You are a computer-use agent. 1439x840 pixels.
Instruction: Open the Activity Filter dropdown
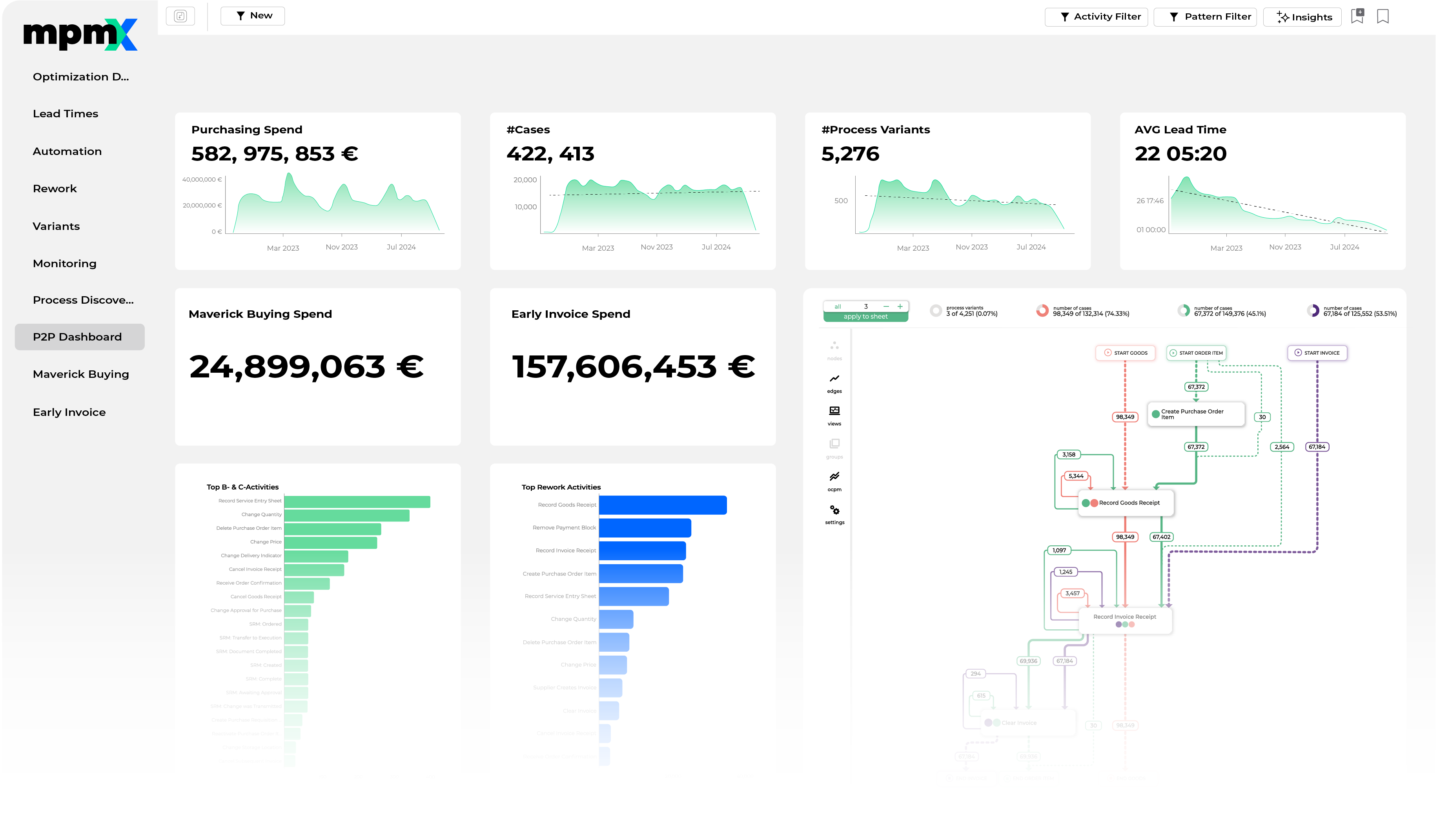pyautogui.click(x=1097, y=16)
